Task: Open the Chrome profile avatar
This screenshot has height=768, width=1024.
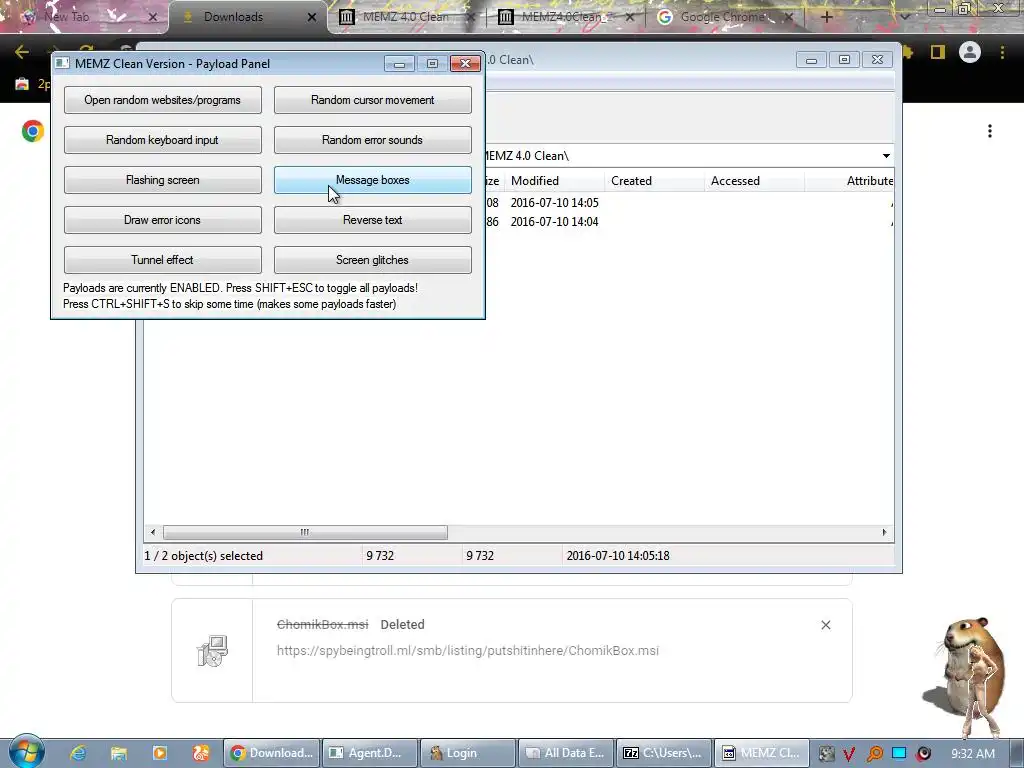Action: pos(970,52)
